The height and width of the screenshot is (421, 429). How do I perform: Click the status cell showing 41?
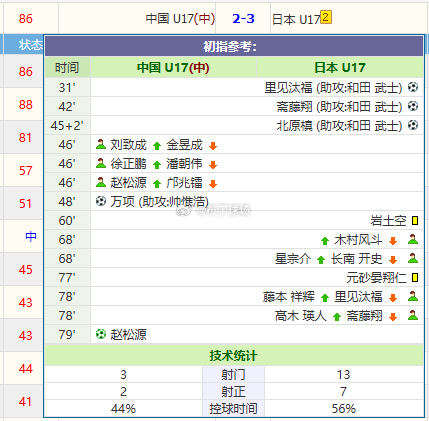tap(26, 401)
